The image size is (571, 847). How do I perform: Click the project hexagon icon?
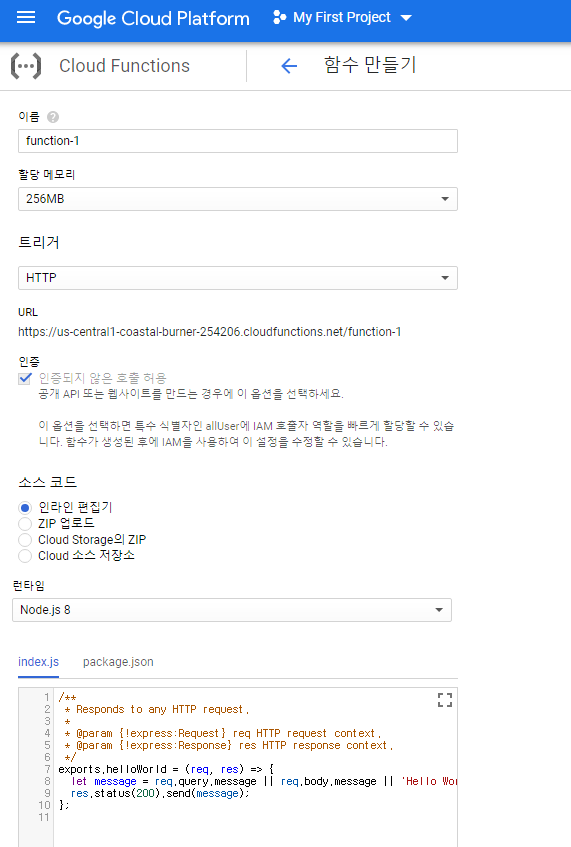click(279, 17)
